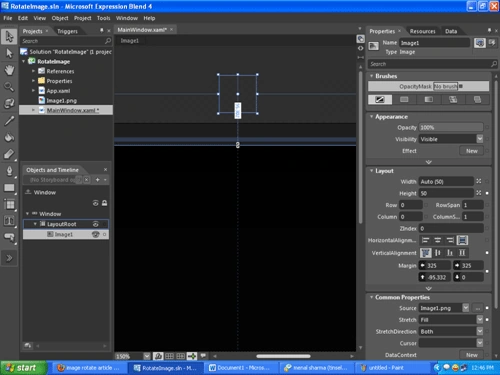Open the Stretch dropdown
500x375 pixels.
point(480,320)
